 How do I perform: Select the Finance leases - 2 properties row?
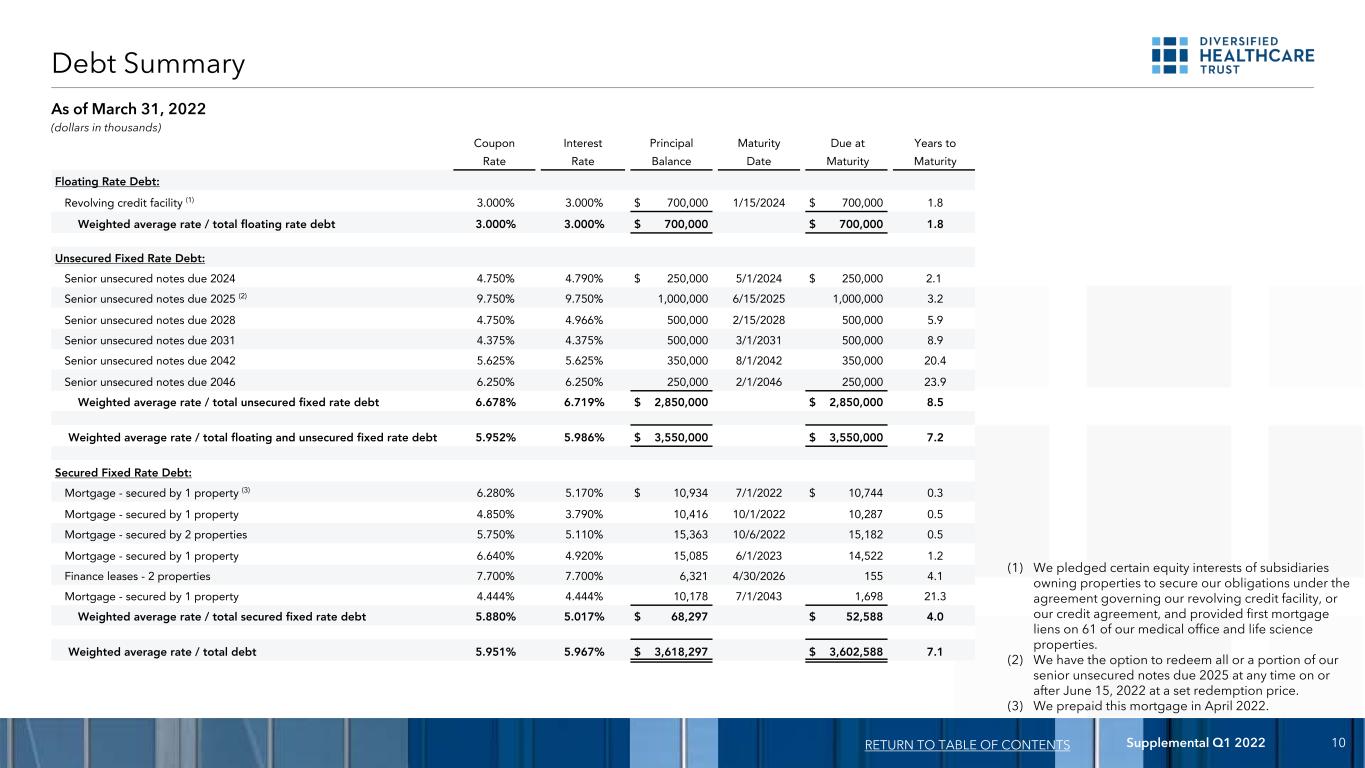click(x=514, y=575)
